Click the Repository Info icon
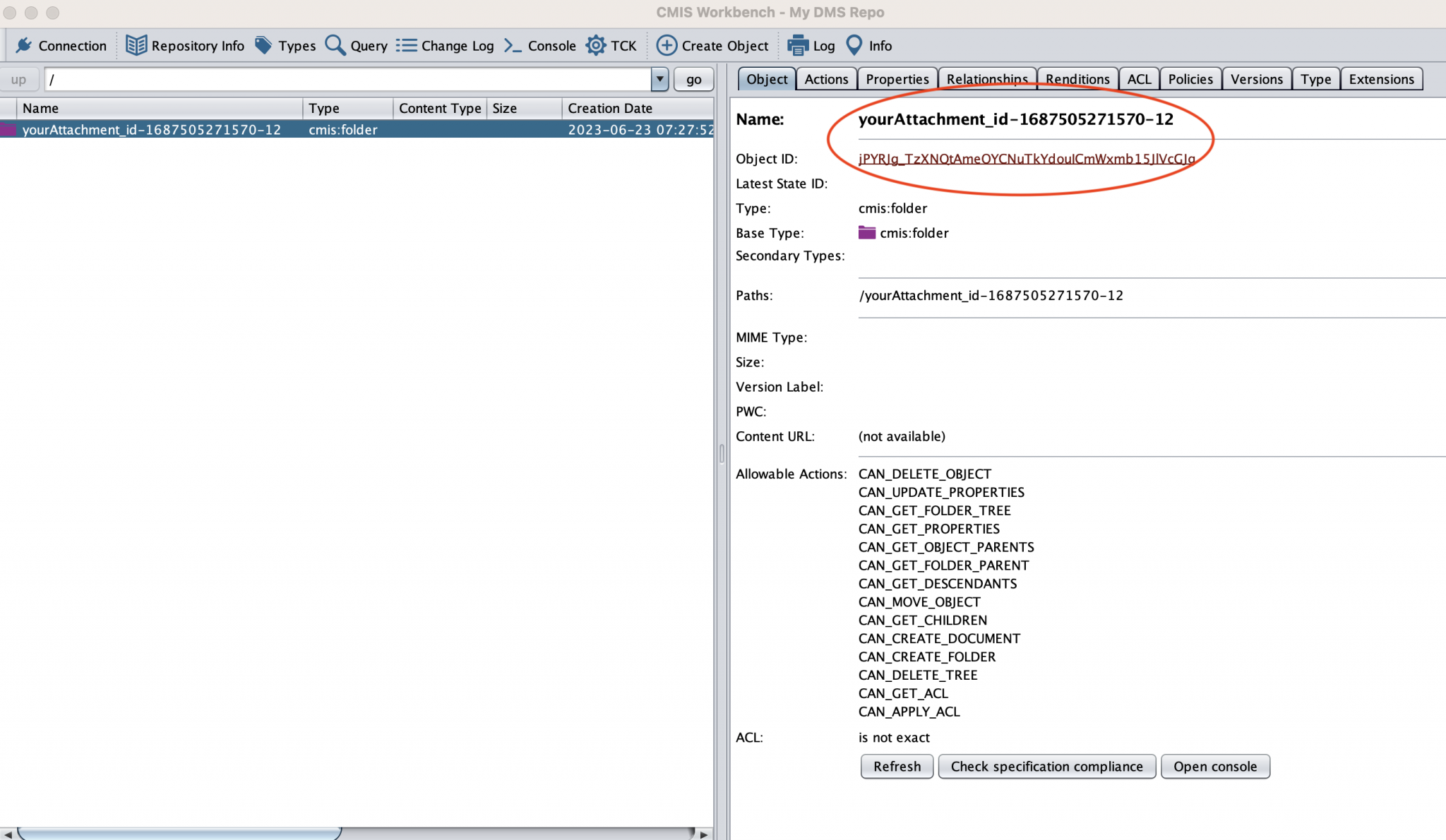1446x840 pixels. click(x=185, y=45)
